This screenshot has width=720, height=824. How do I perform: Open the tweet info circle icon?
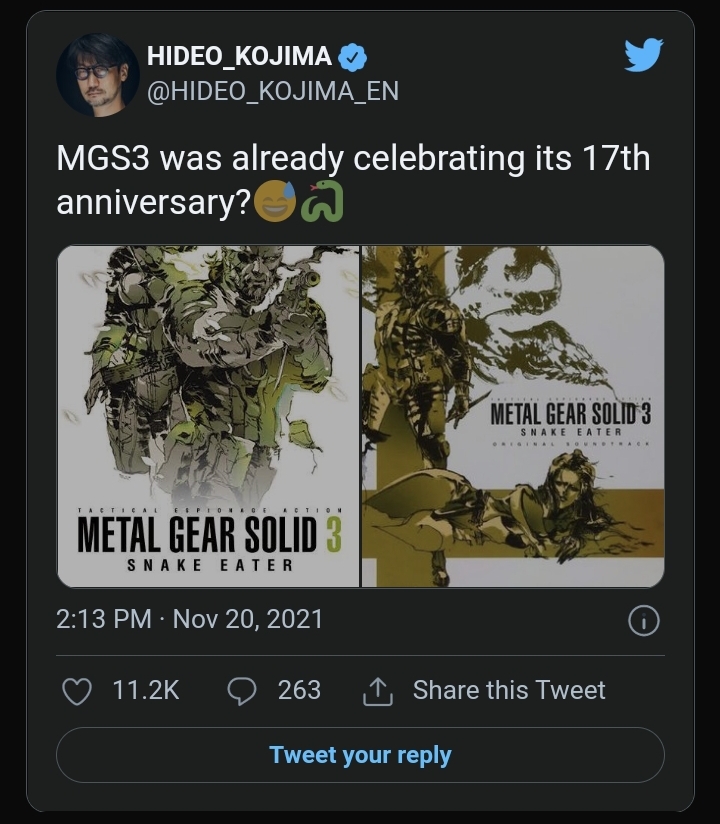643,621
